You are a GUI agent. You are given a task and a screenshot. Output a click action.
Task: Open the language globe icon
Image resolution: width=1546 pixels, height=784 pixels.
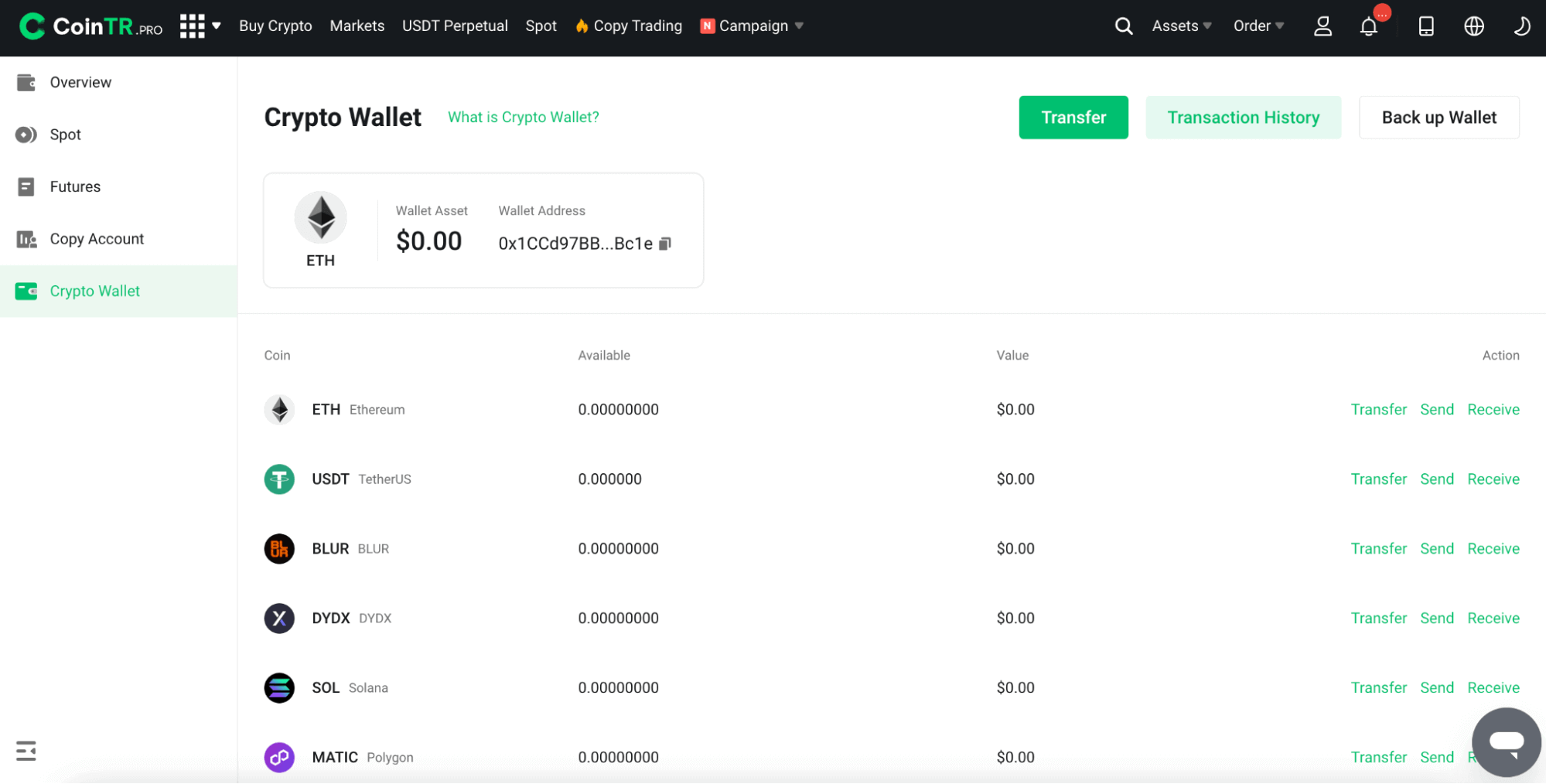pos(1473,26)
